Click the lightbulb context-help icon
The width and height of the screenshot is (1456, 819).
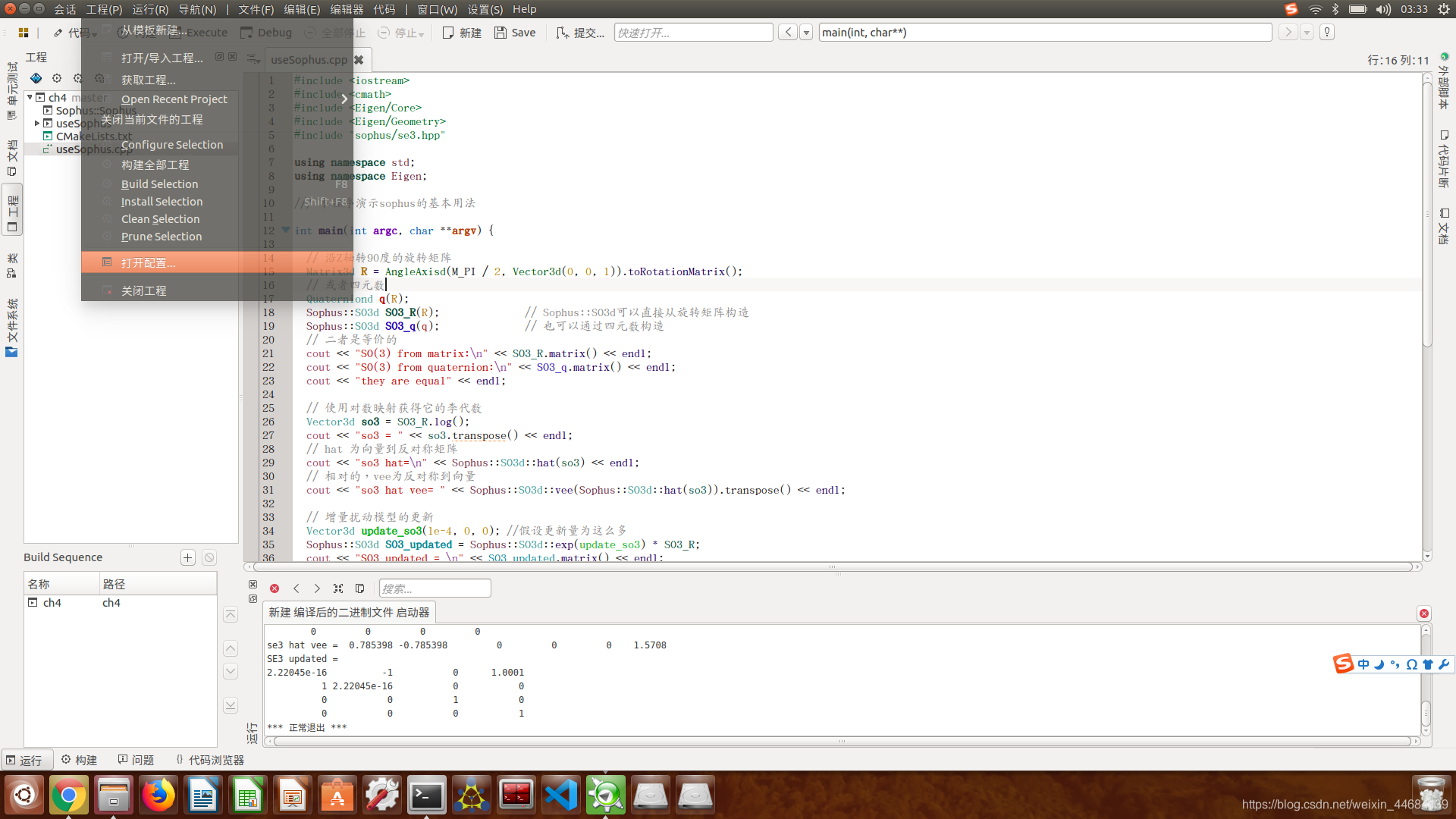tap(1327, 32)
